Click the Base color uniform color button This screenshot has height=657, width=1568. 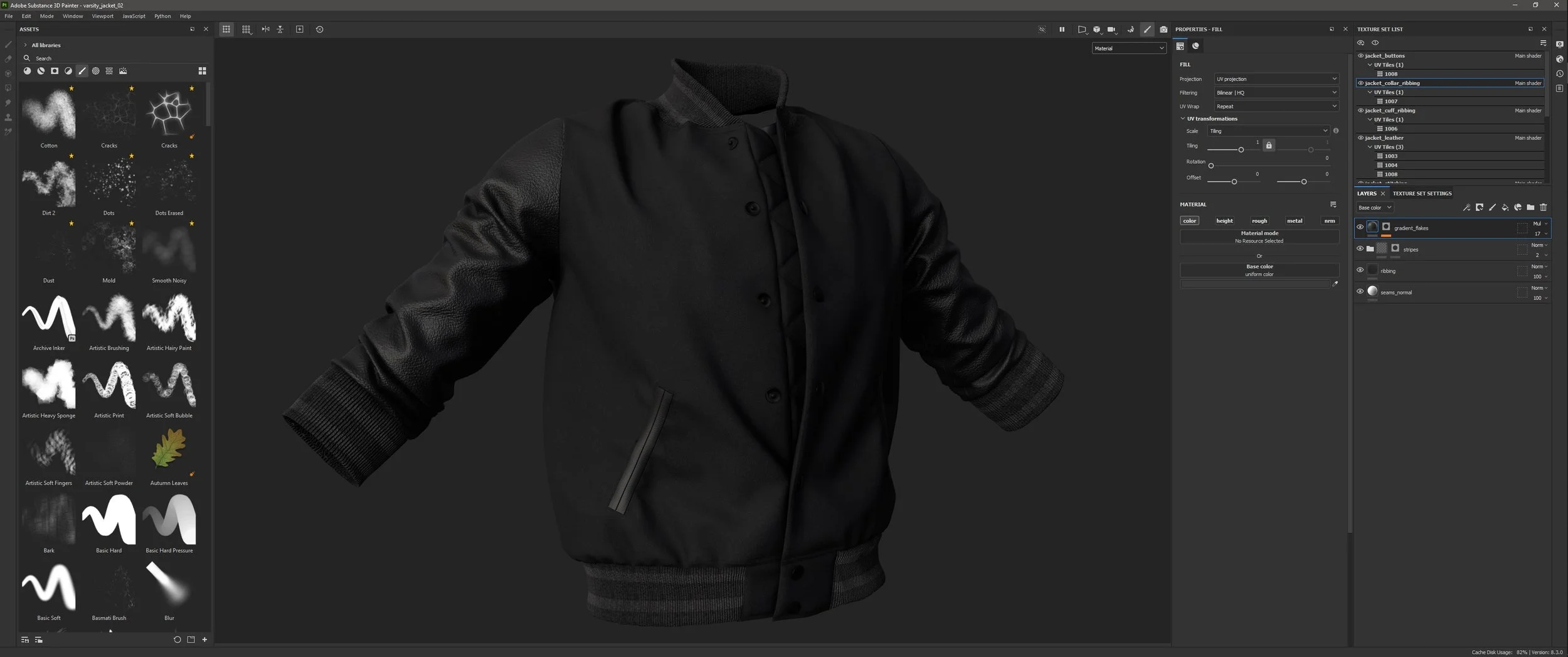(x=1259, y=270)
